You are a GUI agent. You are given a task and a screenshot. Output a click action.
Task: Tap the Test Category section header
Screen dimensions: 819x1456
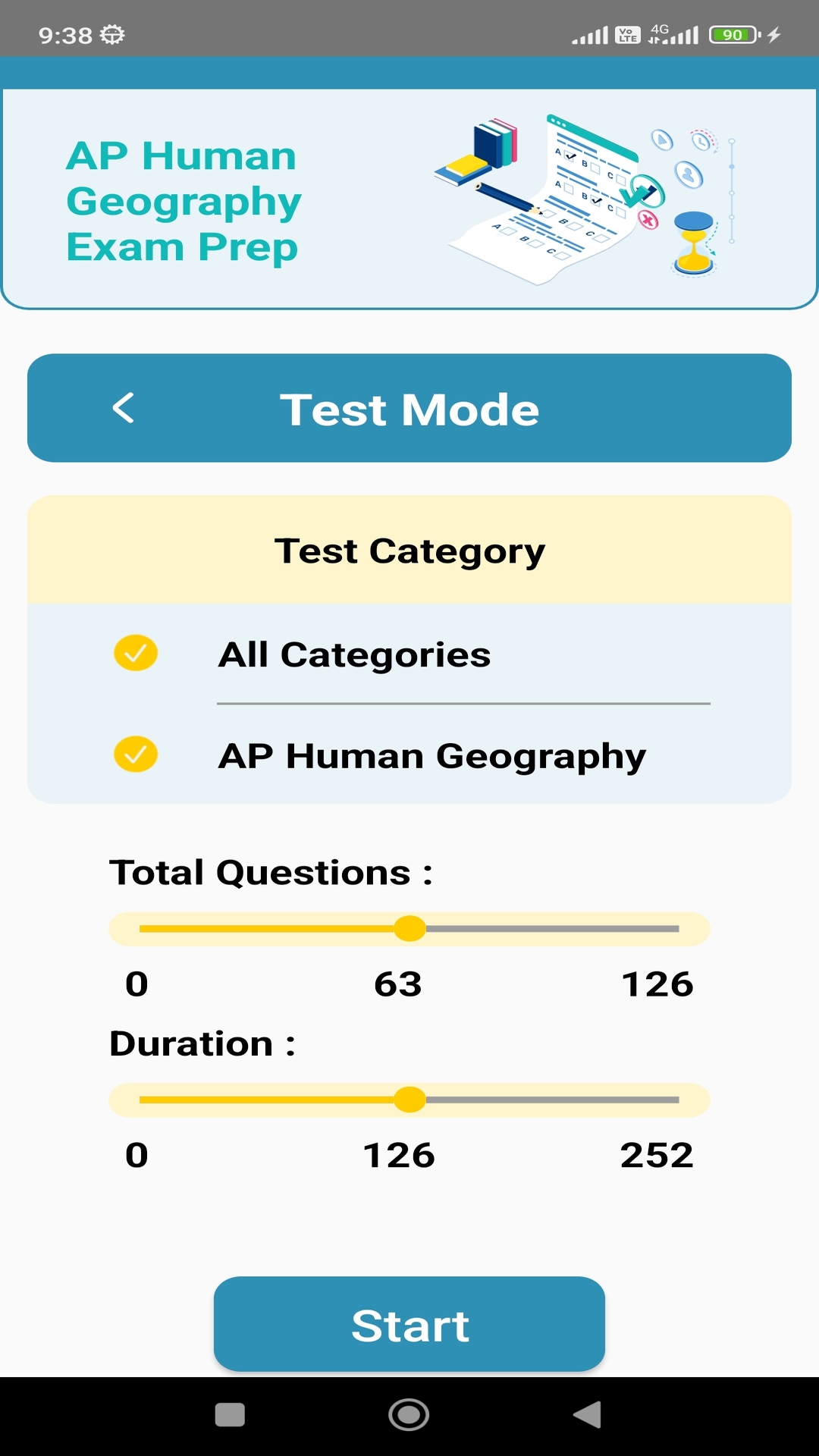pos(409,550)
